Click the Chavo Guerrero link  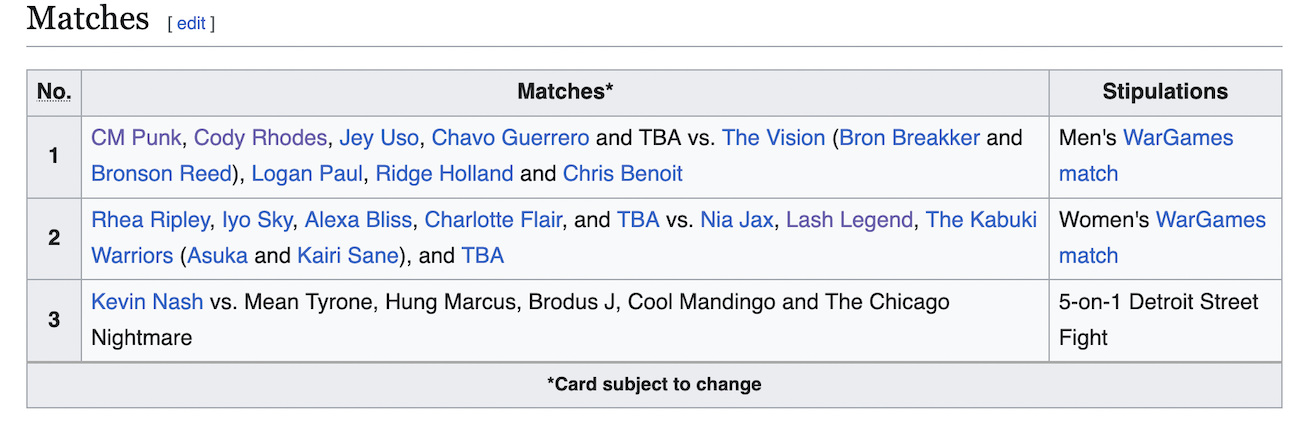click(510, 138)
